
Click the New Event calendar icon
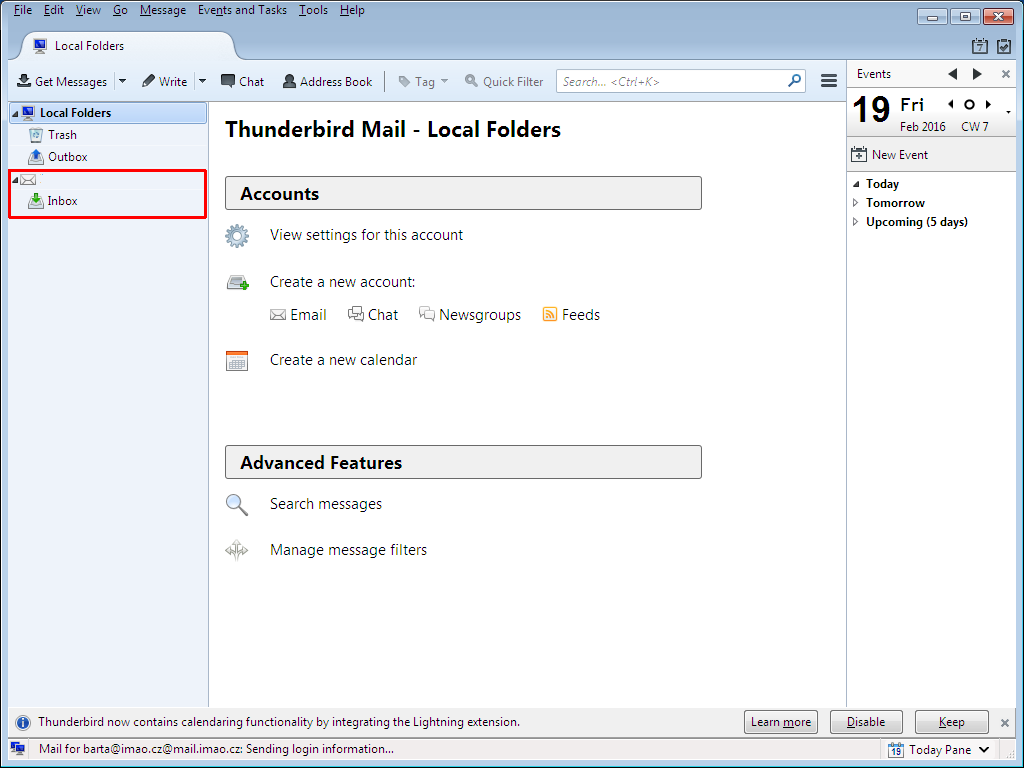(859, 155)
